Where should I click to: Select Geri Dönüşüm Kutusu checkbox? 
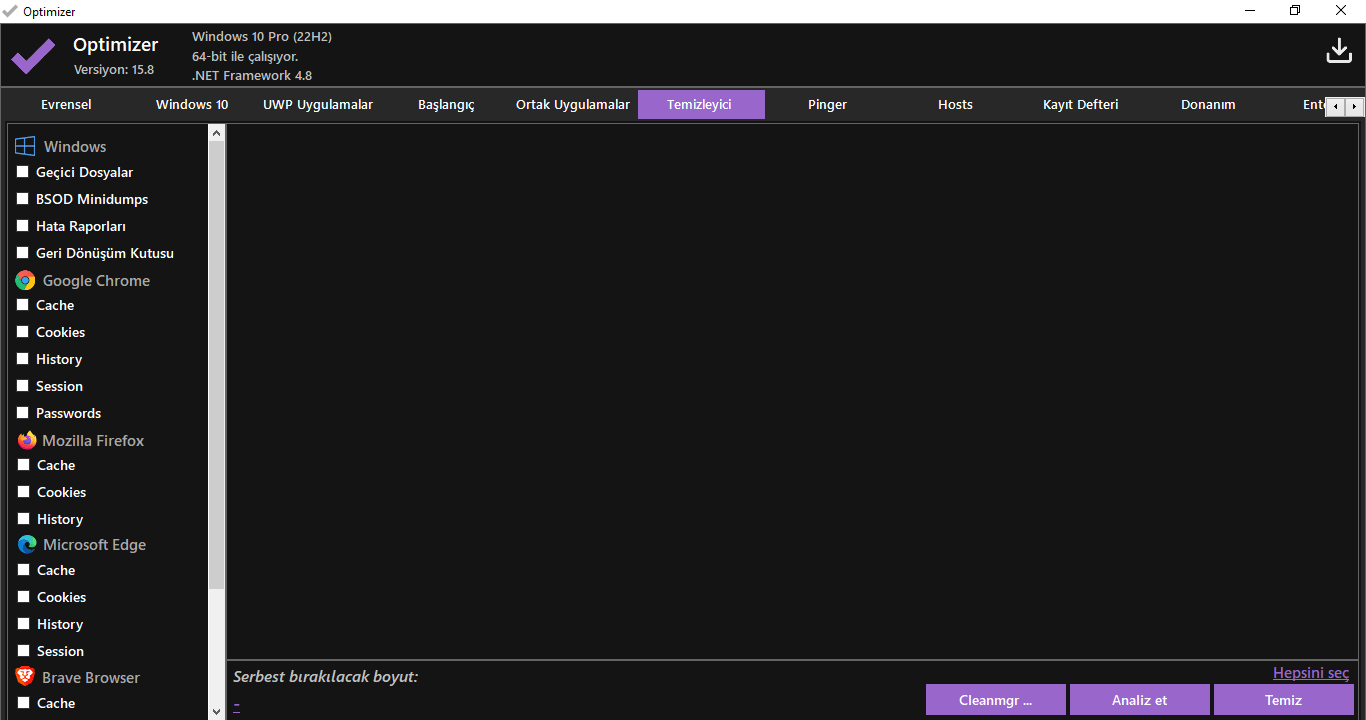[x=23, y=253]
